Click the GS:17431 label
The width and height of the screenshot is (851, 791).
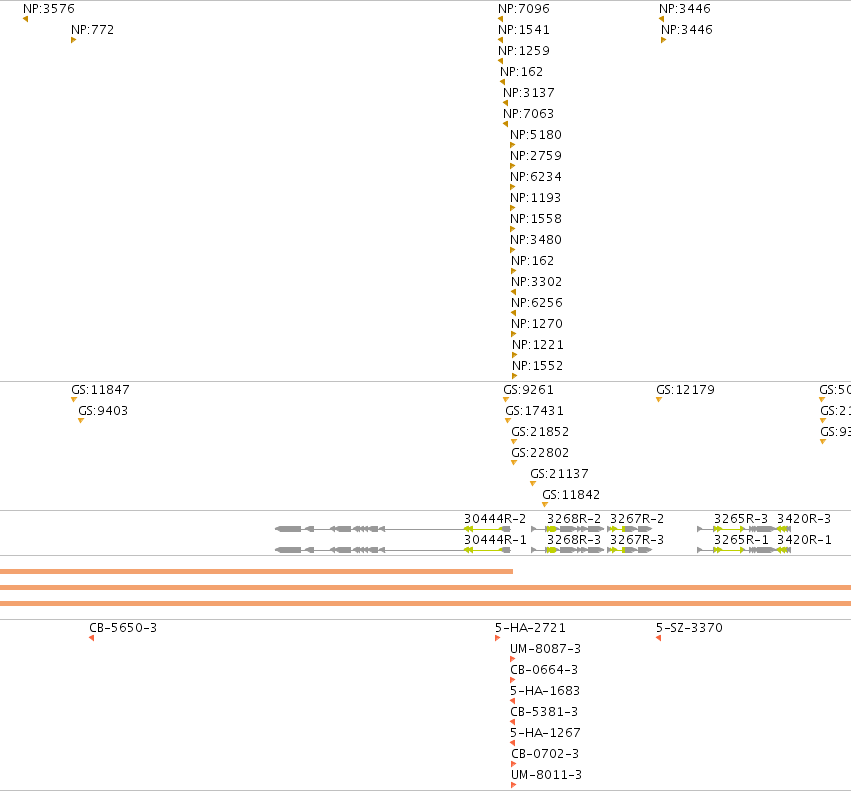tap(535, 411)
